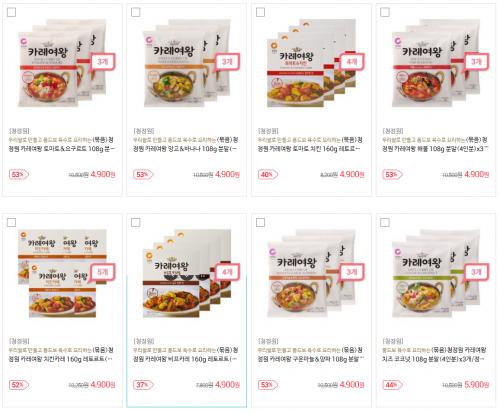The width and height of the screenshot is (500, 412).
Task: Select the tomato chicken 160g product checkbox
Action: (x=260, y=12)
